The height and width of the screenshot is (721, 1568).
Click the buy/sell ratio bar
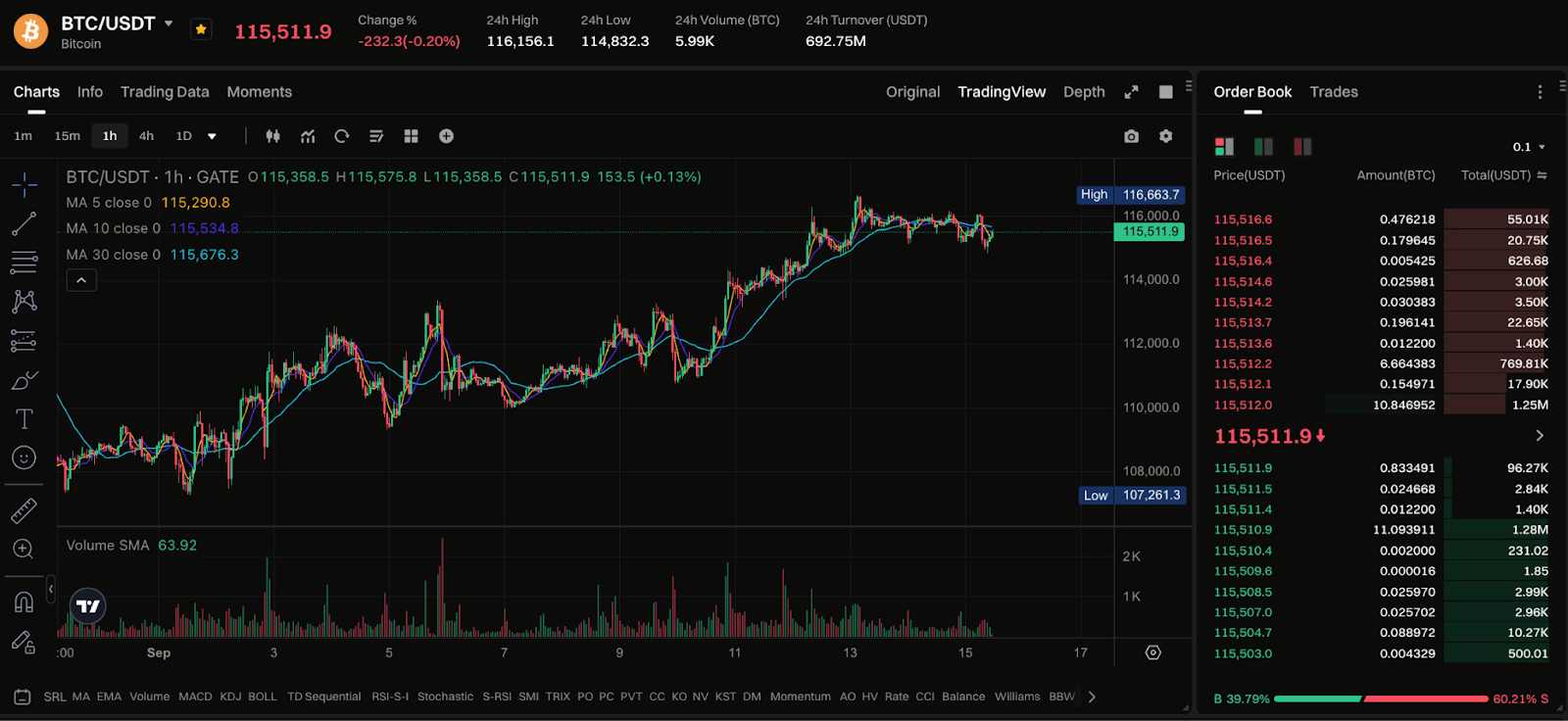pyautogui.click(x=1381, y=698)
